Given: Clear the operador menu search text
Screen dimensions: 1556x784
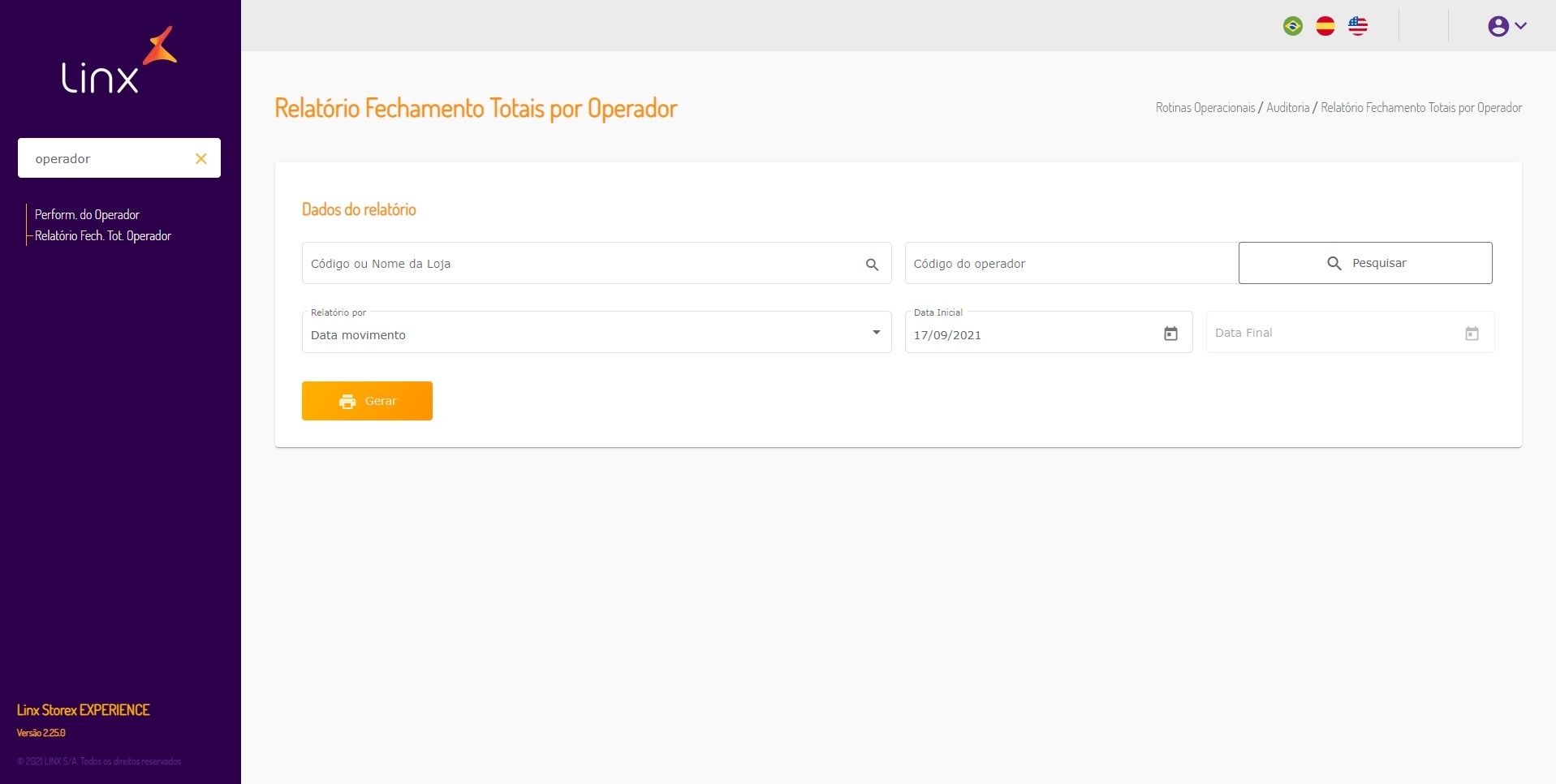Looking at the screenshot, I should click(201, 159).
